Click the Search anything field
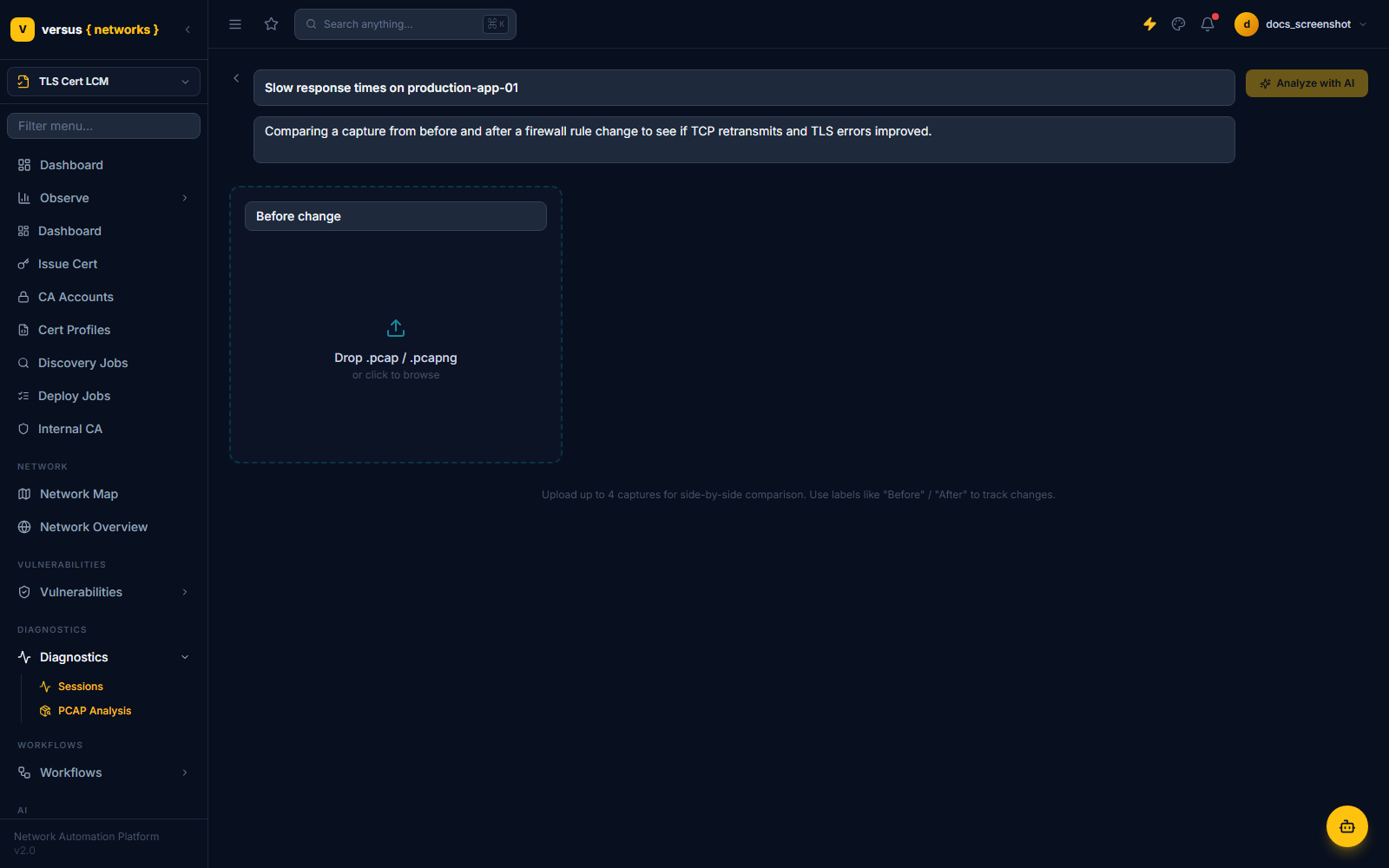1389x868 pixels. (x=405, y=24)
